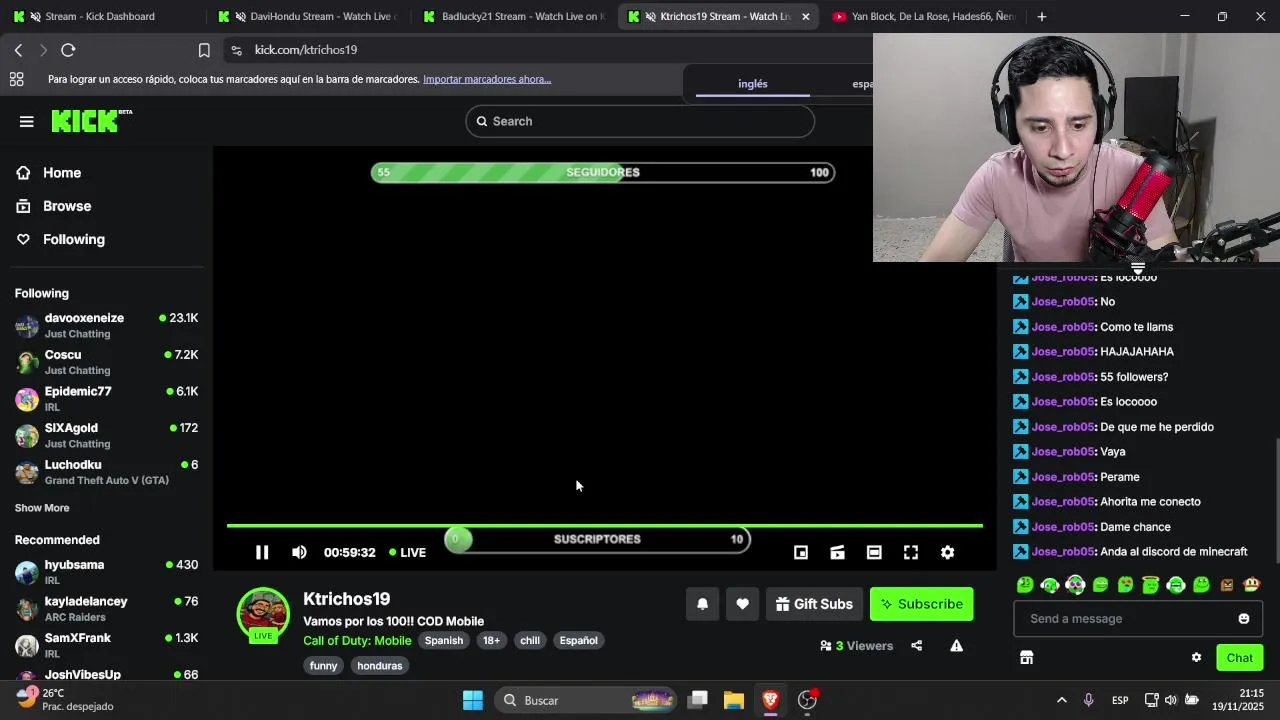1280x720 pixels.
Task: Report the stream with warning icon
Action: click(x=956, y=646)
